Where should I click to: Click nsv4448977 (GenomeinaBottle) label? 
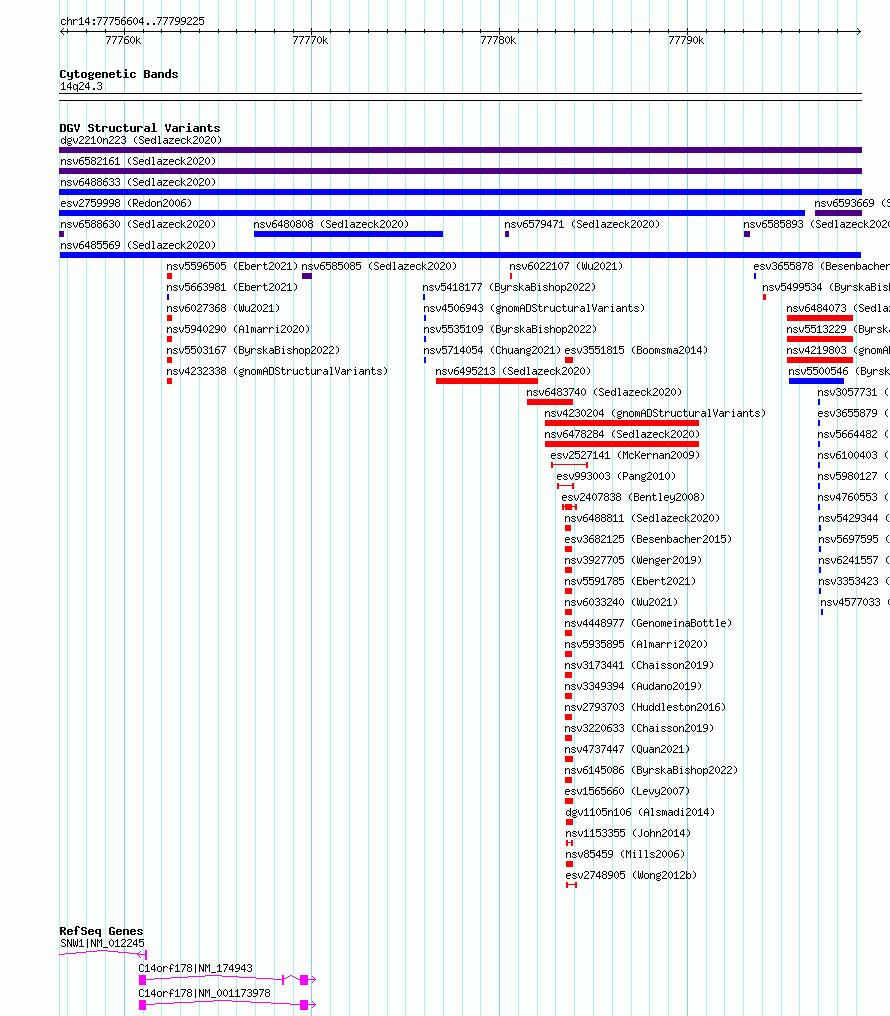(x=648, y=623)
